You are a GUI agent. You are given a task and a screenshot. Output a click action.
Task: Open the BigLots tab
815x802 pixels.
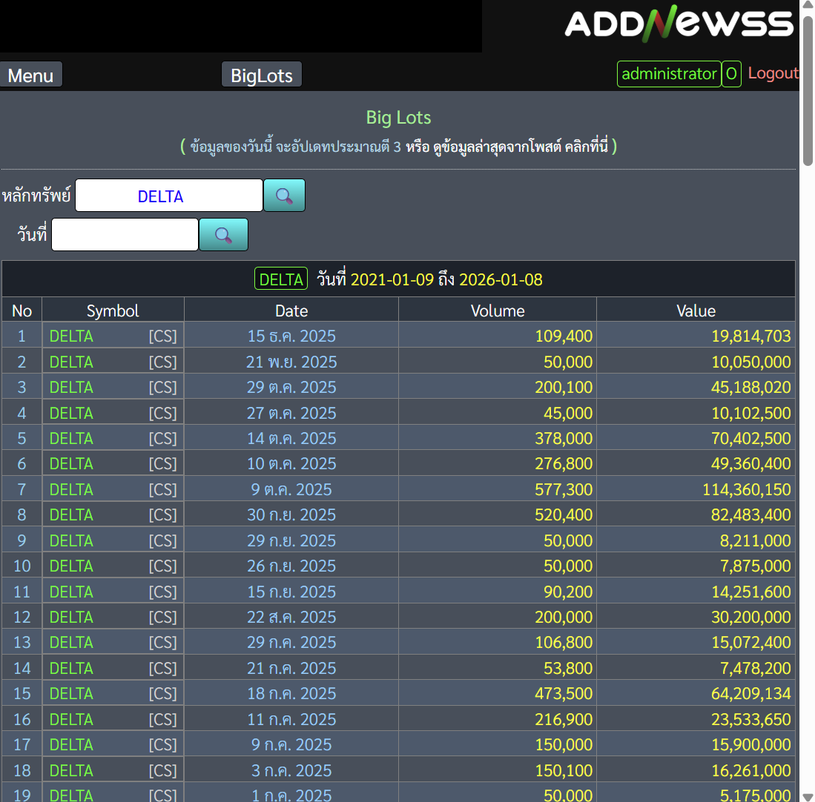click(x=261, y=75)
